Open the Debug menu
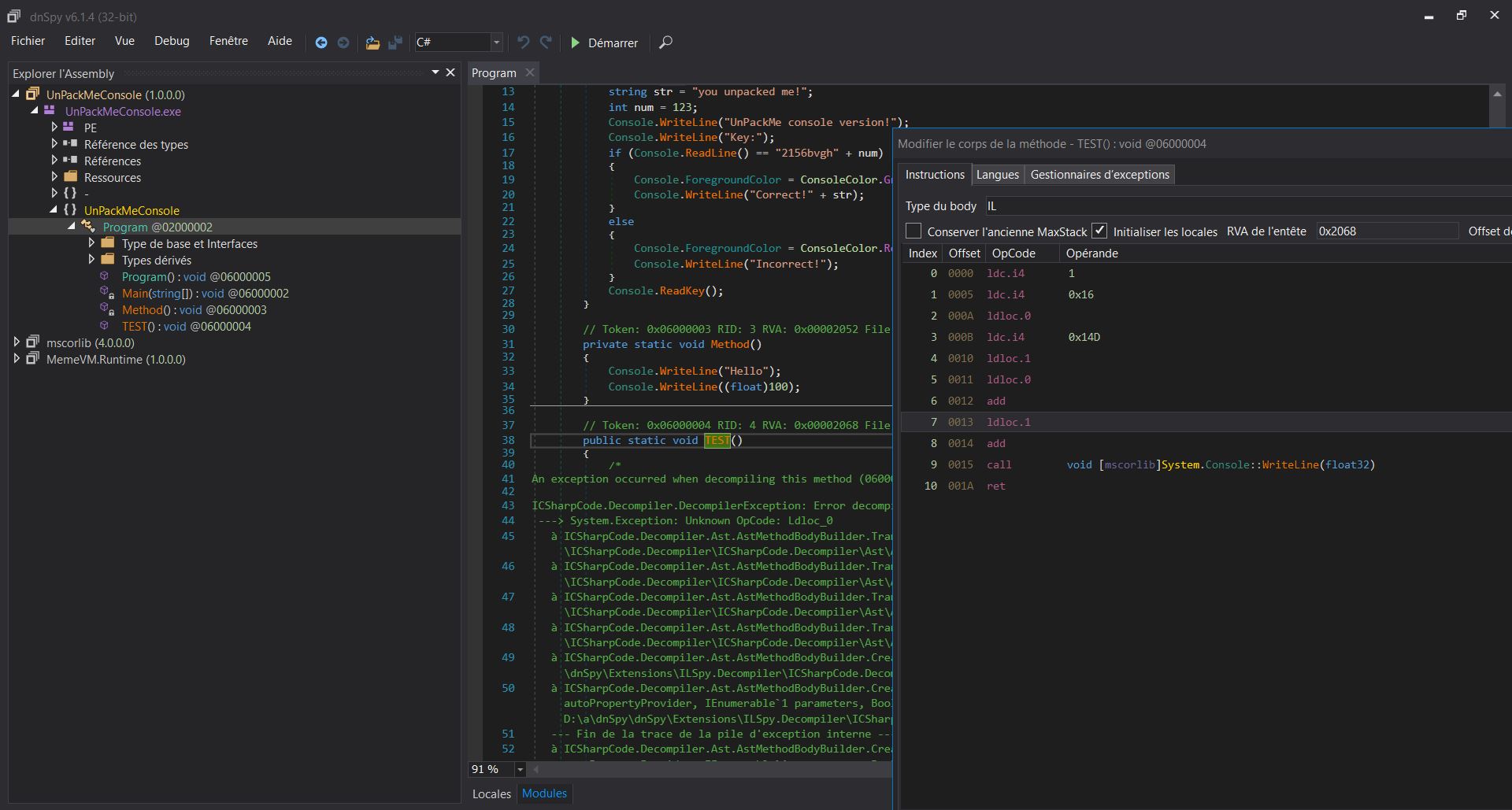Image resolution: width=1512 pixels, height=810 pixels. 172,41
